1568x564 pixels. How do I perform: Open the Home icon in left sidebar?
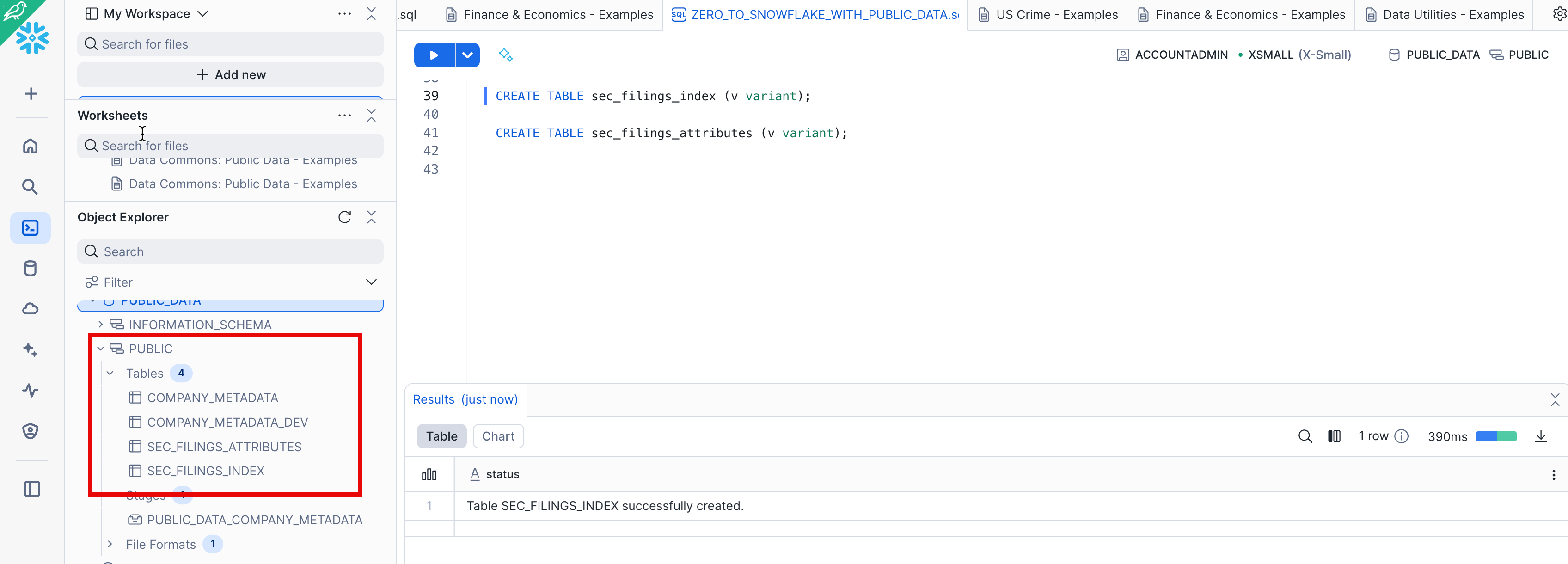point(31,146)
